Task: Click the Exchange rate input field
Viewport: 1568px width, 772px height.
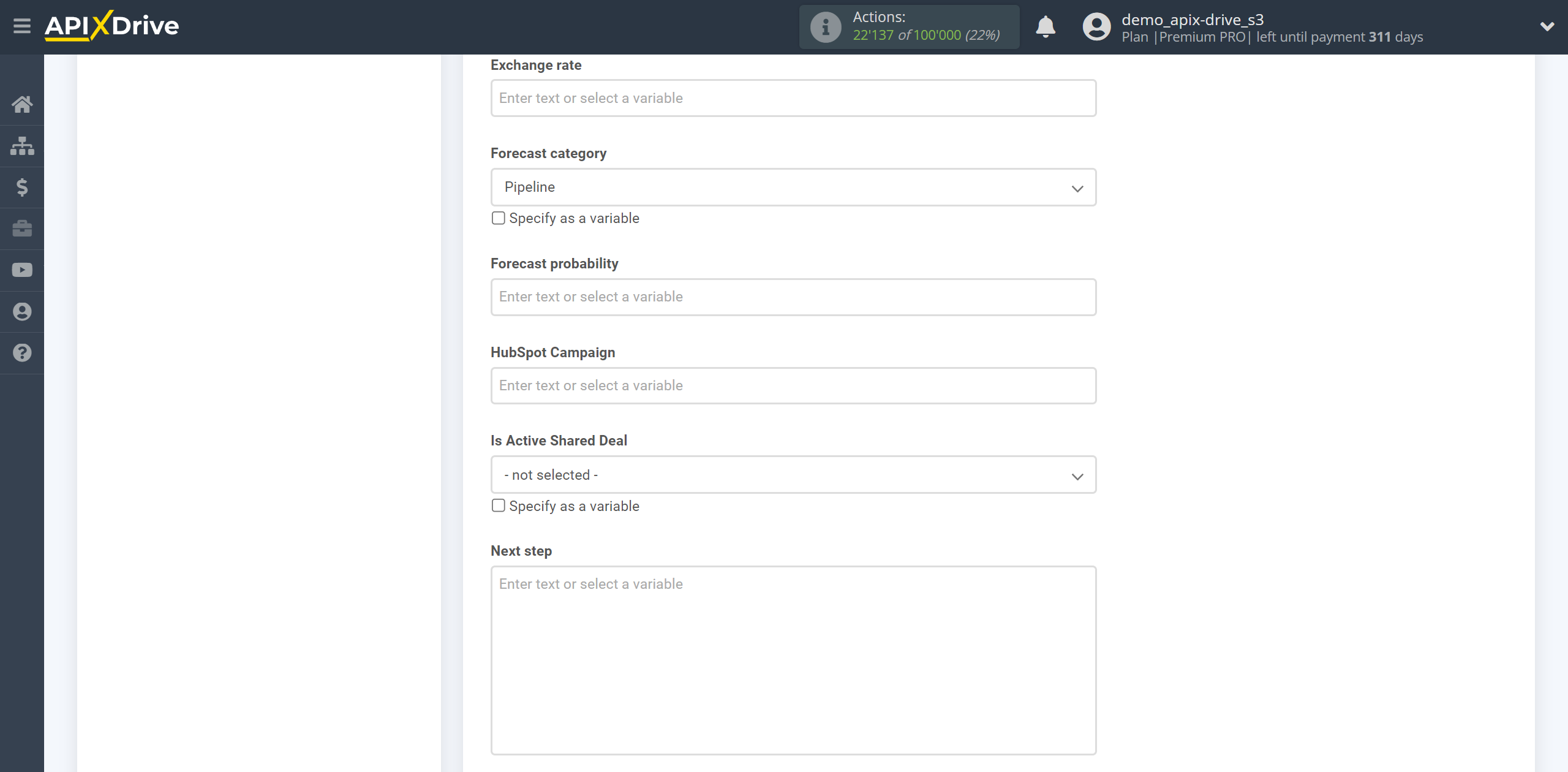Action: pyautogui.click(x=791, y=97)
